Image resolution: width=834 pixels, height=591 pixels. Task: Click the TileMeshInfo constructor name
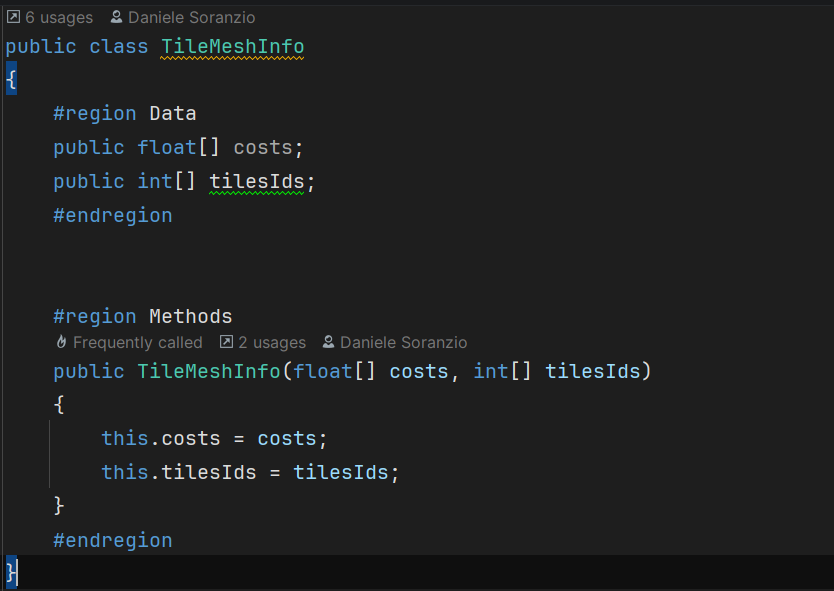[x=208, y=372]
